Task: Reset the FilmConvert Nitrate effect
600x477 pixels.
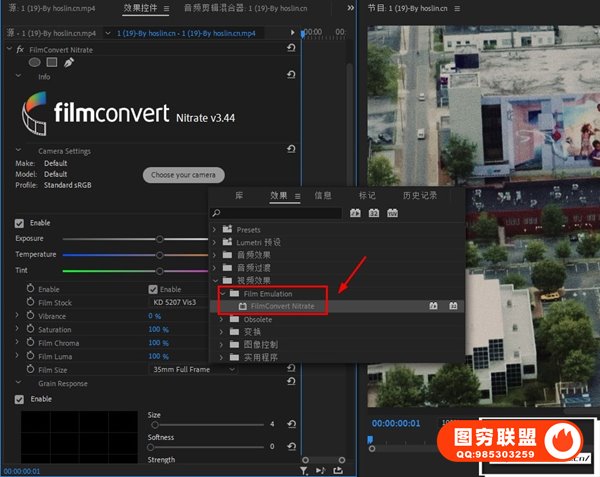Action: (290, 48)
